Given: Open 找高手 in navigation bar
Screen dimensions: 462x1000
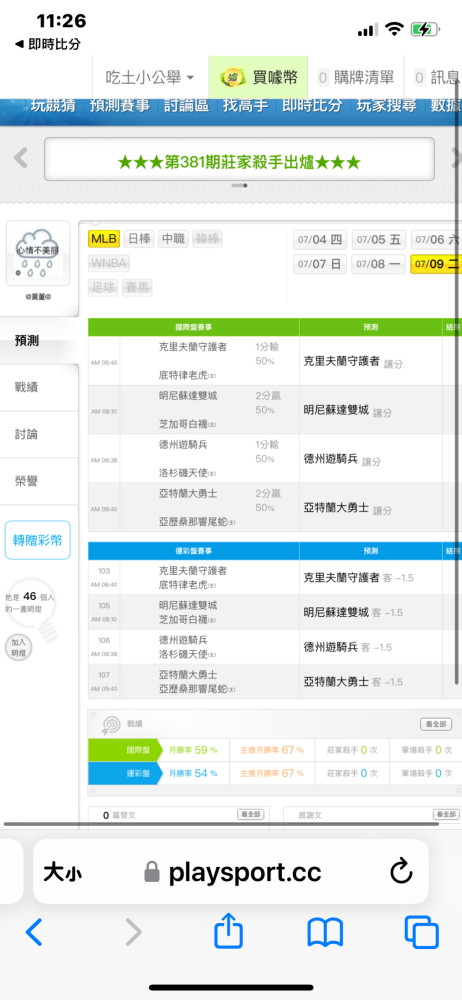Looking at the screenshot, I should pyautogui.click(x=246, y=105).
